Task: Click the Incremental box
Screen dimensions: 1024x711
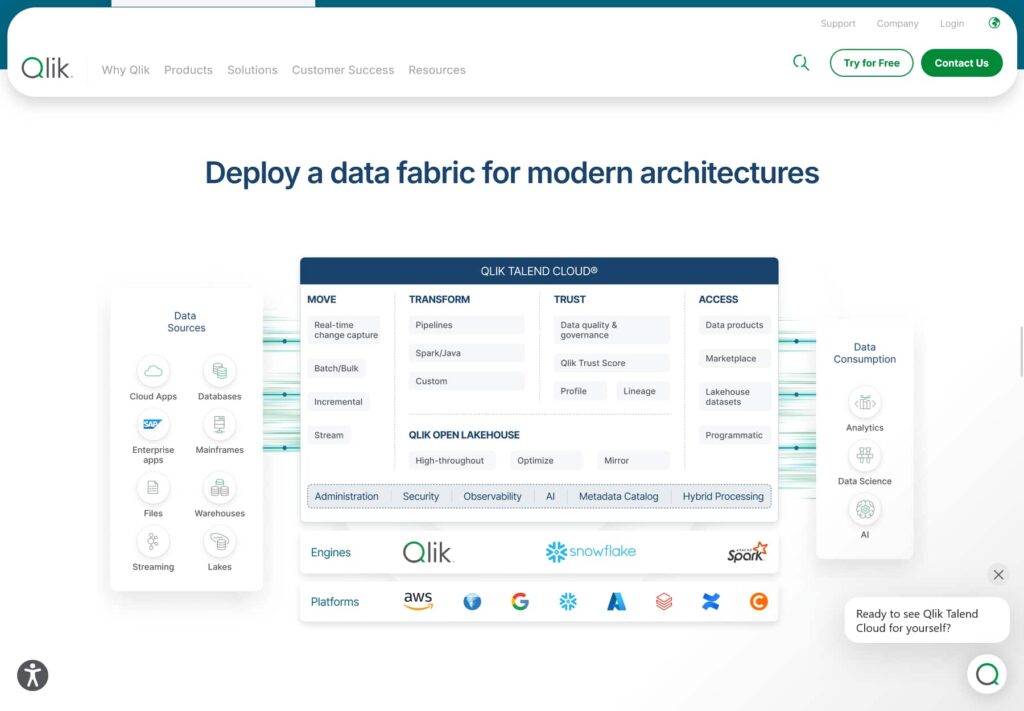Action: tap(338, 402)
